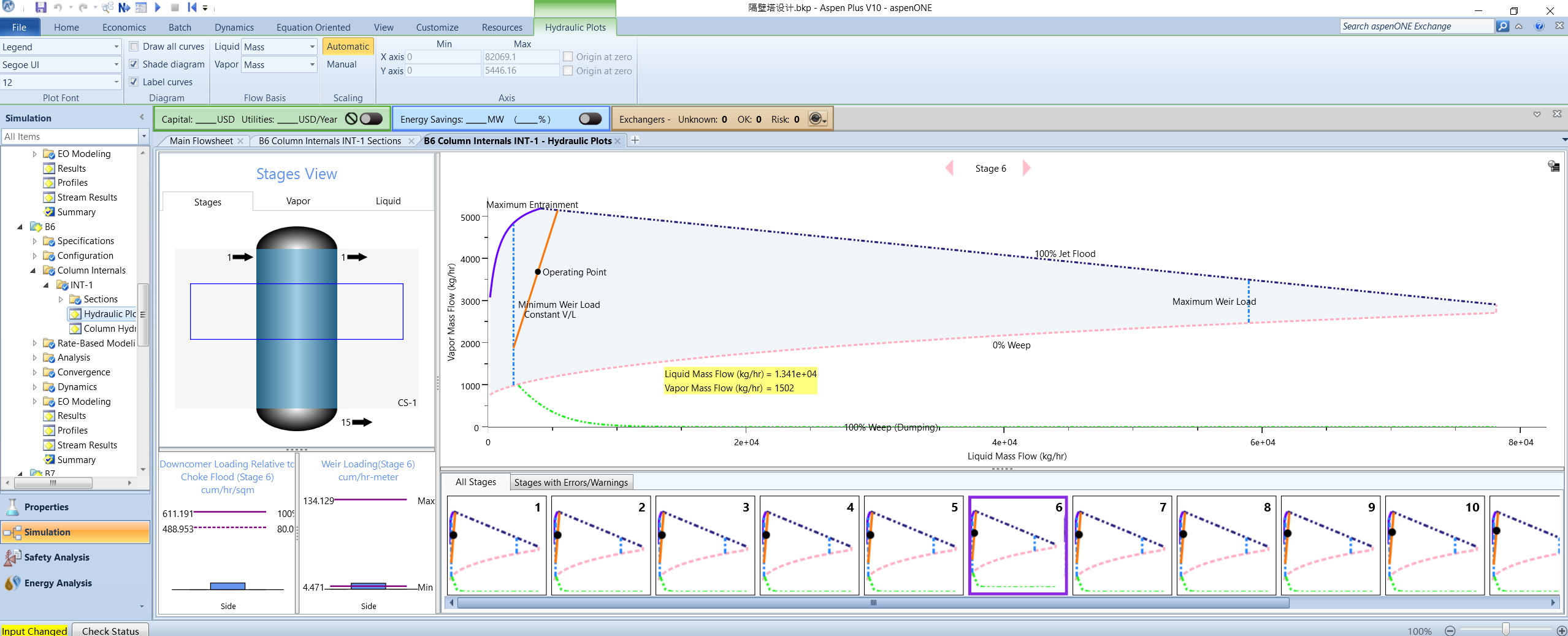
Task: Close the Main Flowsheet tab
Action: click(240, 141)
